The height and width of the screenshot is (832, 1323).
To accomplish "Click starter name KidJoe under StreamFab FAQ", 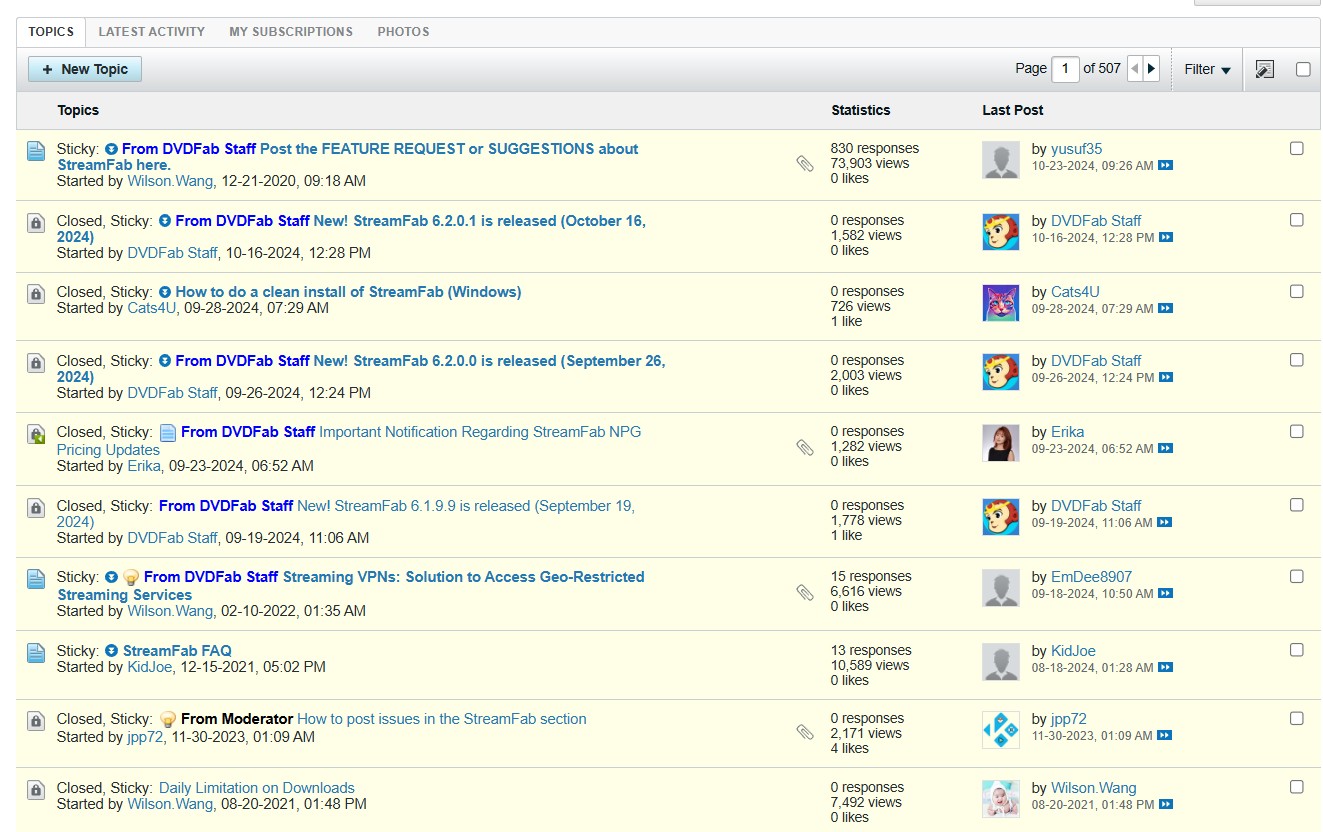I will tap(150, 667).
